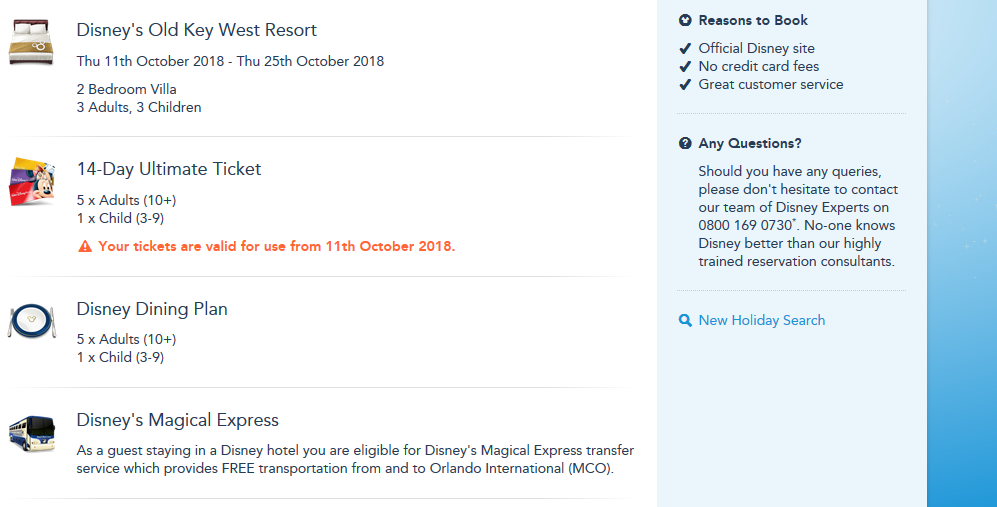Click the hotel bed icon
The height and width of the screenshot is (507, 997).
tap(31, 44)
